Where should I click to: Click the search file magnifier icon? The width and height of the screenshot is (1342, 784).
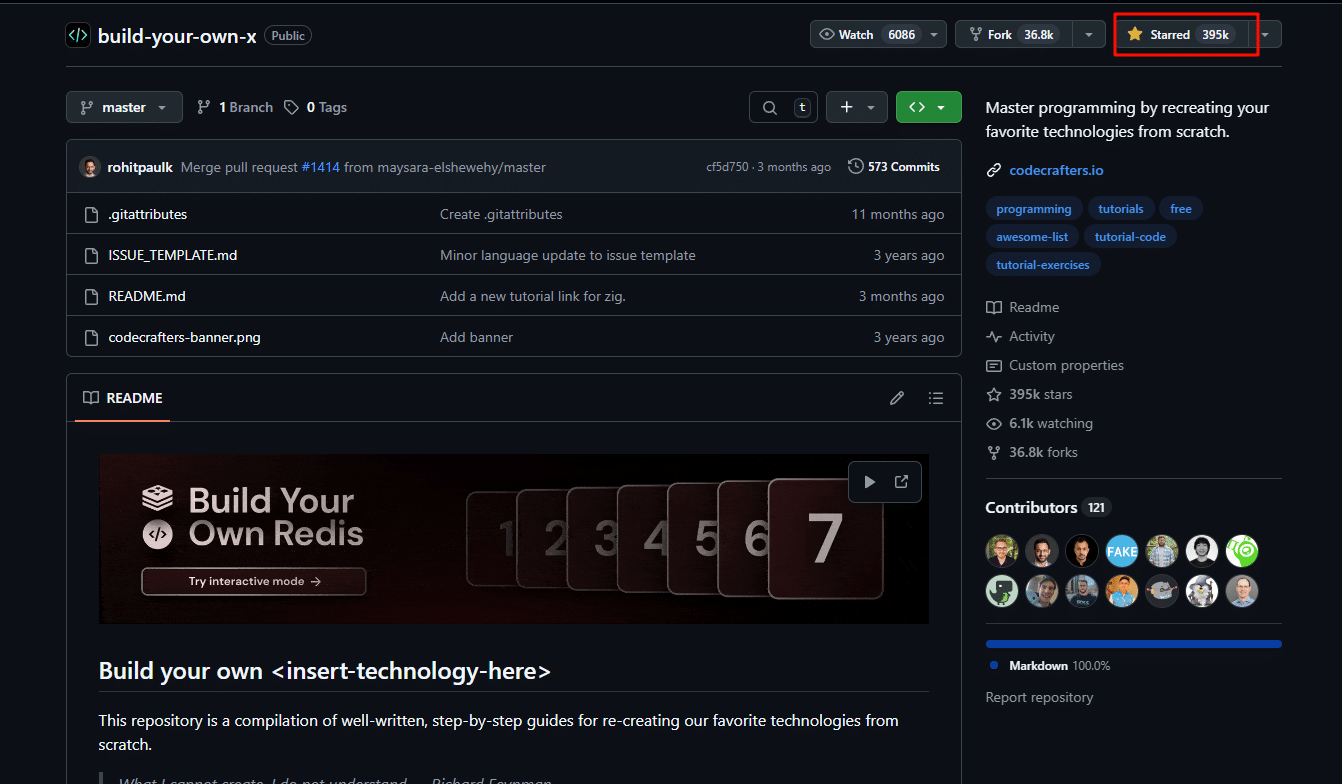coord(769,107)
